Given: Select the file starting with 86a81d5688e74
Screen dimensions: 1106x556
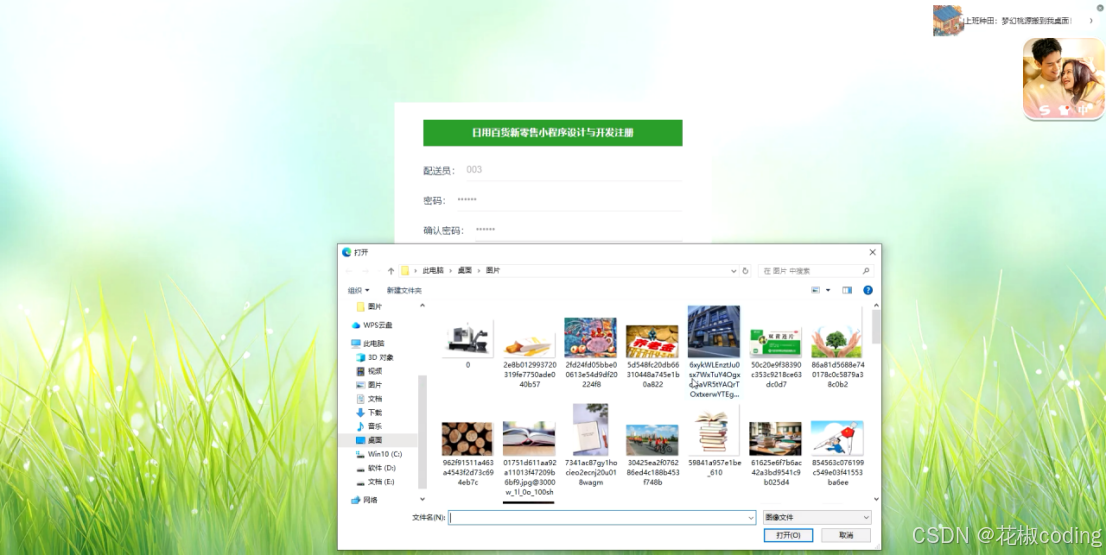Looking at the screenshot, I should click(x=837, y=356).
